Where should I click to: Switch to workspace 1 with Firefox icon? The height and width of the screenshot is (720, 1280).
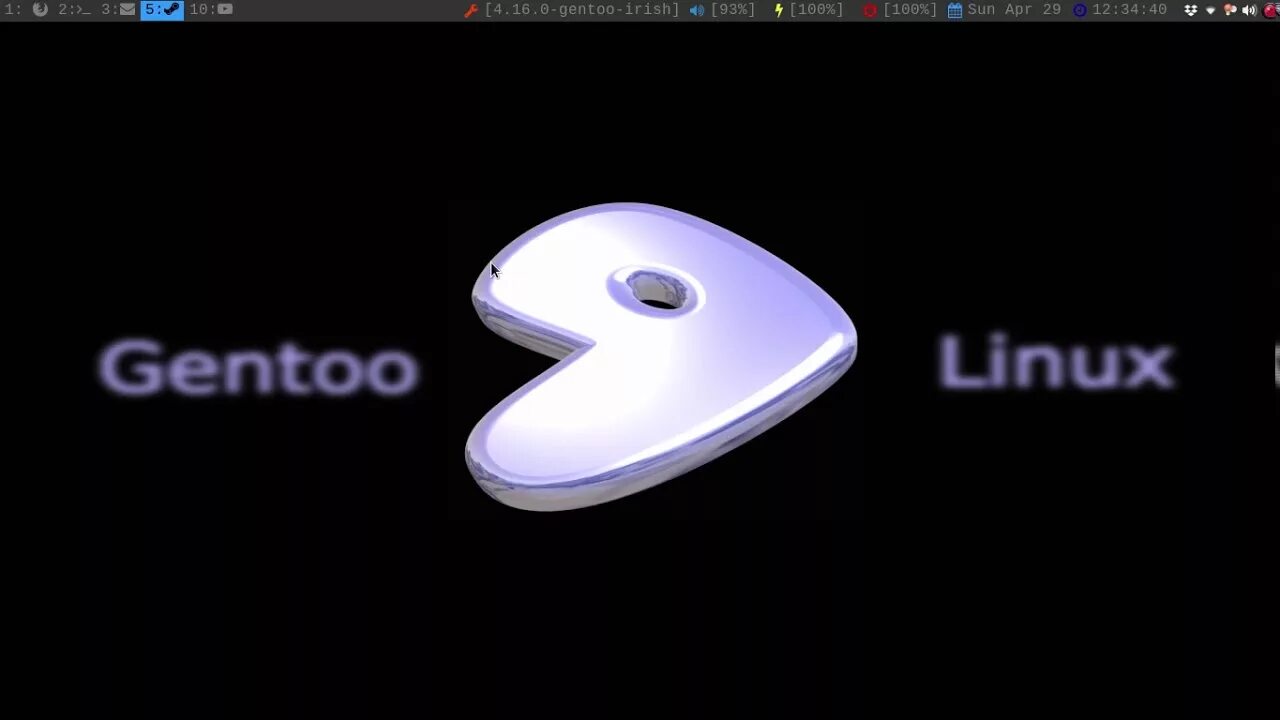pos(26,9)
